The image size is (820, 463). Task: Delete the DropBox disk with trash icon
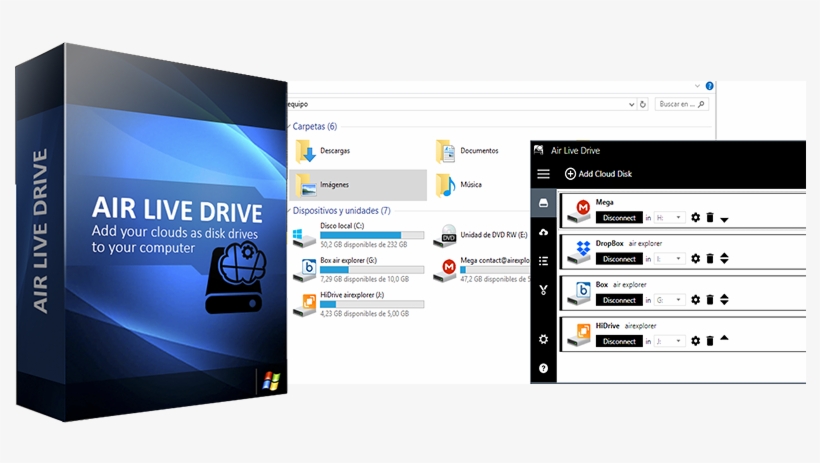coord(710,258)
